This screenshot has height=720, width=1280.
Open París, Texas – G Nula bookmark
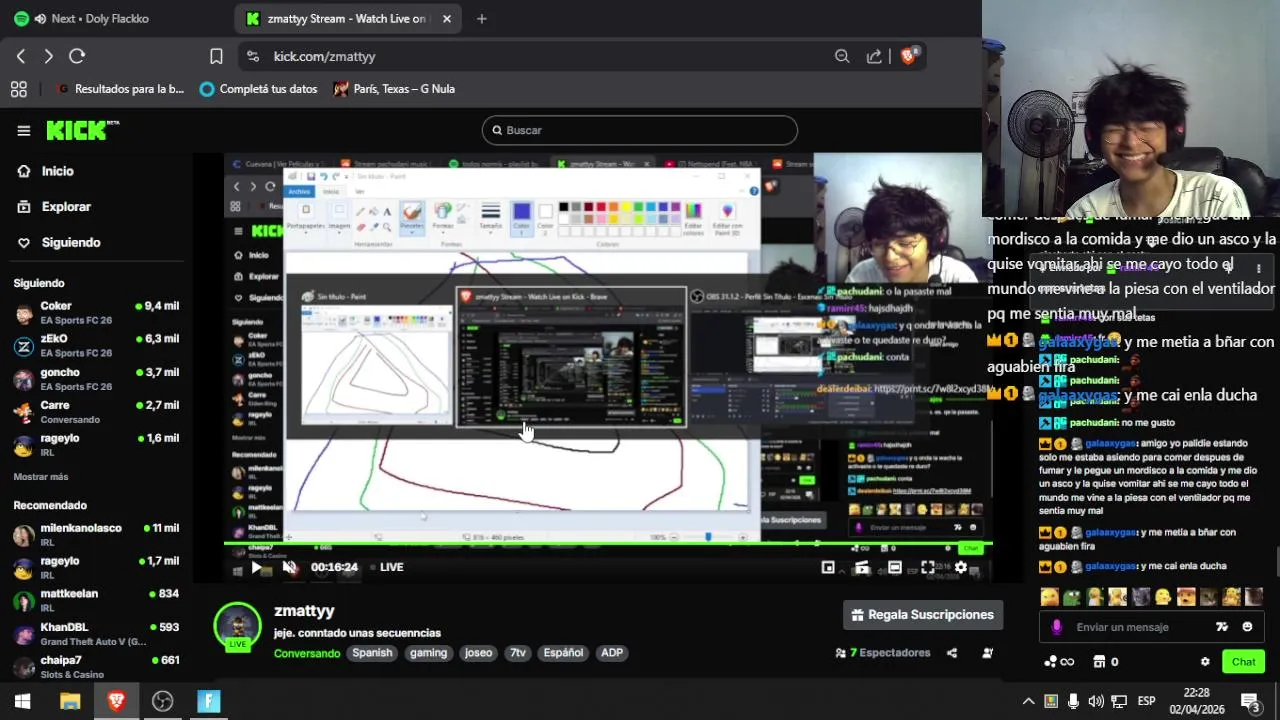[x=394, y=89]
